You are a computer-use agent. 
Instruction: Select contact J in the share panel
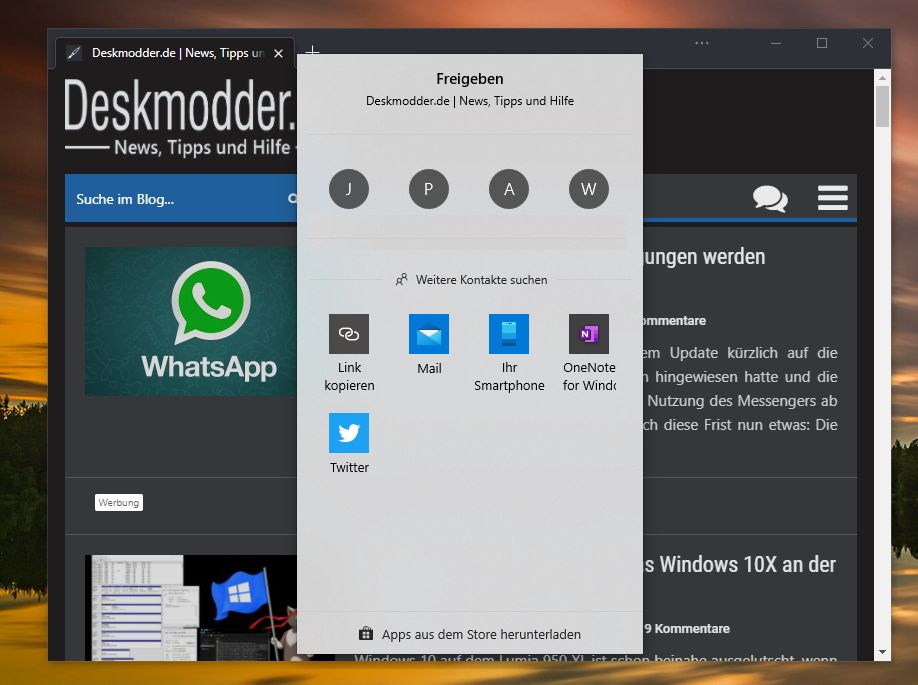(349, 189)
